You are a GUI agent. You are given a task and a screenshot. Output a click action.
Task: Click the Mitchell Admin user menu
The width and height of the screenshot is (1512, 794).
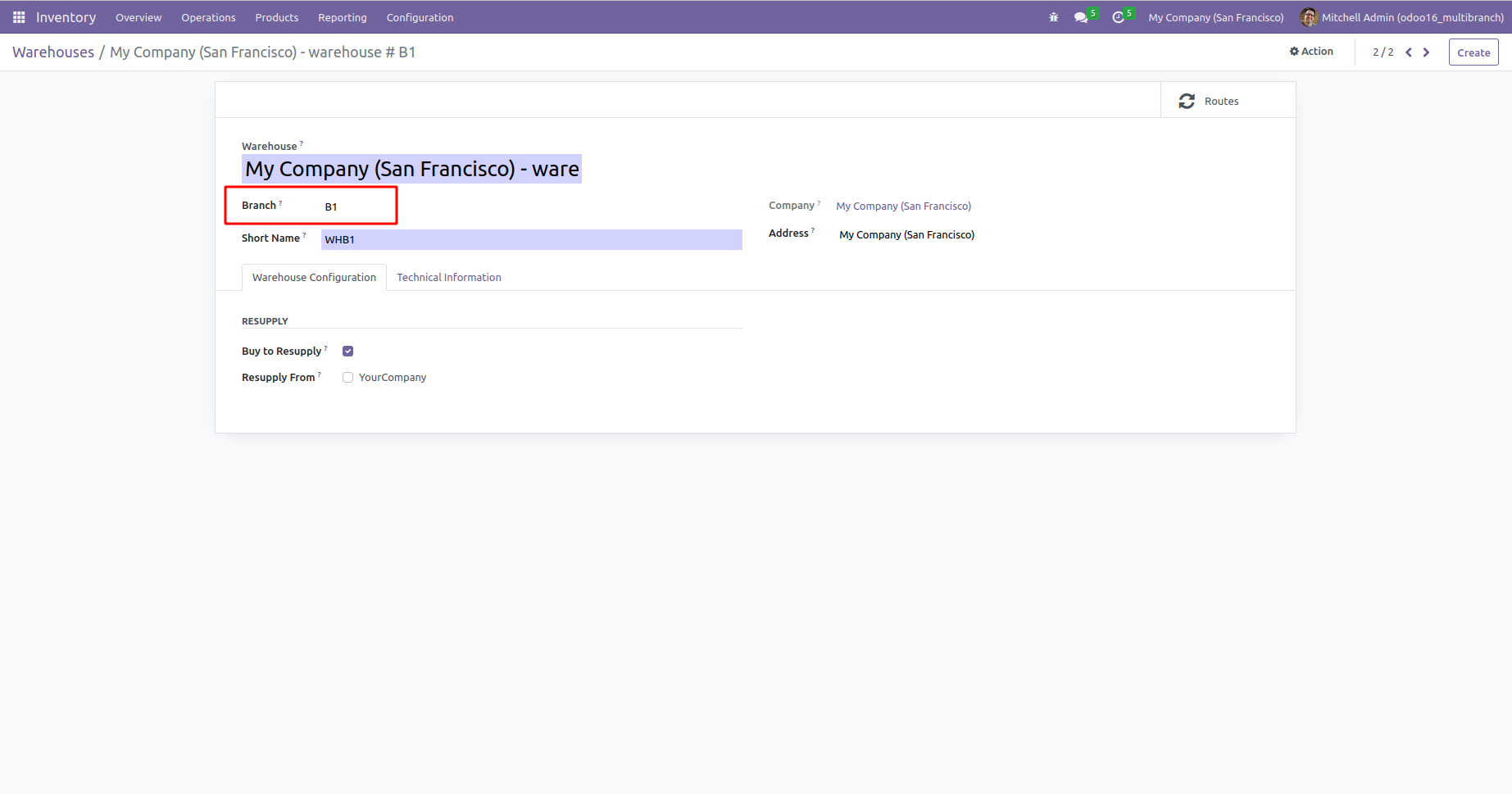[x=1402, y=17]
